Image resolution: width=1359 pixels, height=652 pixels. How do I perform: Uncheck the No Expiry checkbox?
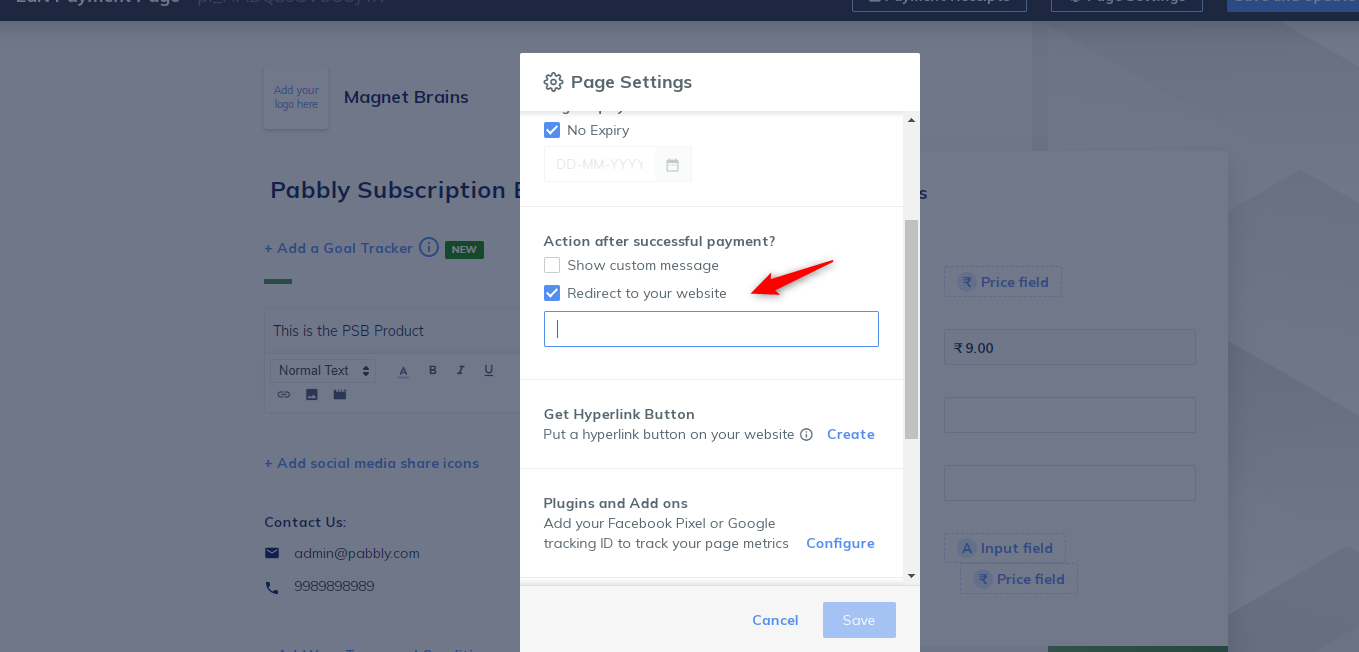pyautogui.click(x=552, y=130)
